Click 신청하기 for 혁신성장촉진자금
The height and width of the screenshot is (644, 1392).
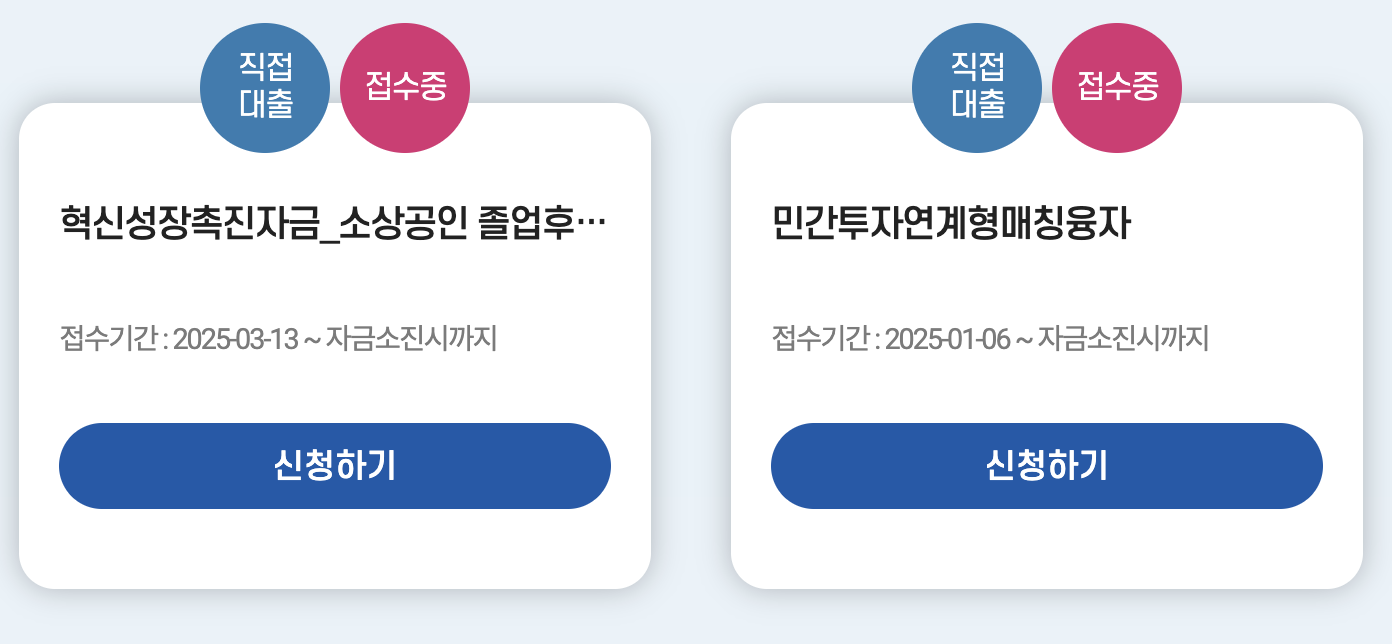pos(335,465)
